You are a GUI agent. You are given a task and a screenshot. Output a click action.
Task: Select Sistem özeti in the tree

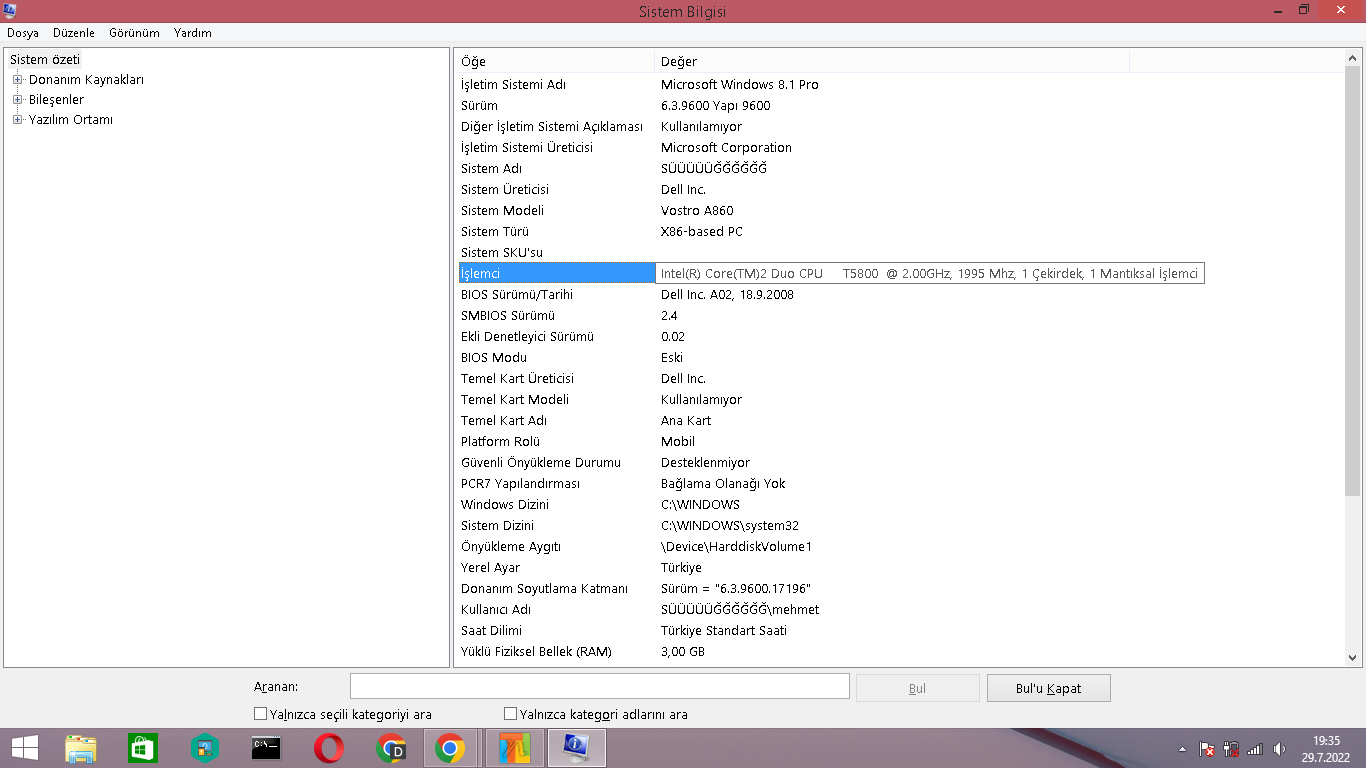(45, 60)
